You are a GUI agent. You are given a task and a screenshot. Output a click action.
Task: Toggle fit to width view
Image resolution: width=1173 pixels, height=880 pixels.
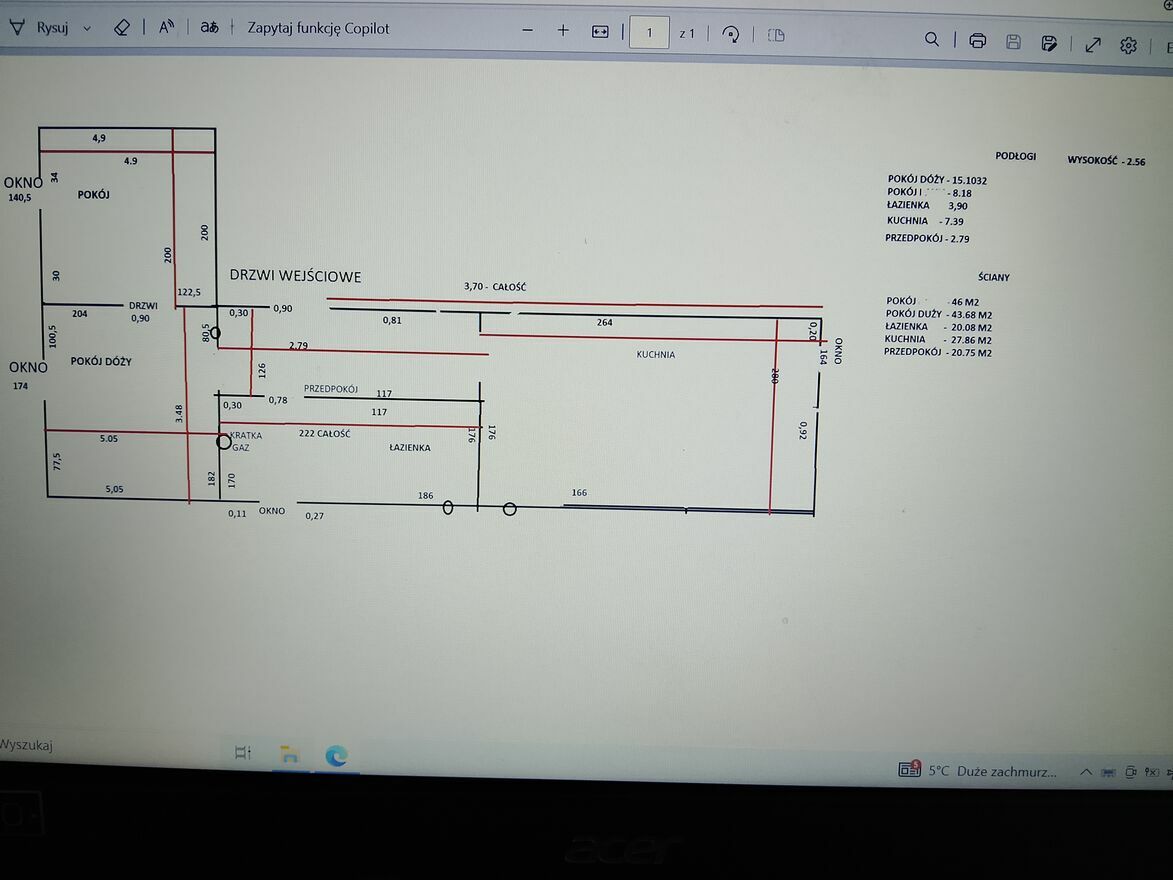(600, 32)
